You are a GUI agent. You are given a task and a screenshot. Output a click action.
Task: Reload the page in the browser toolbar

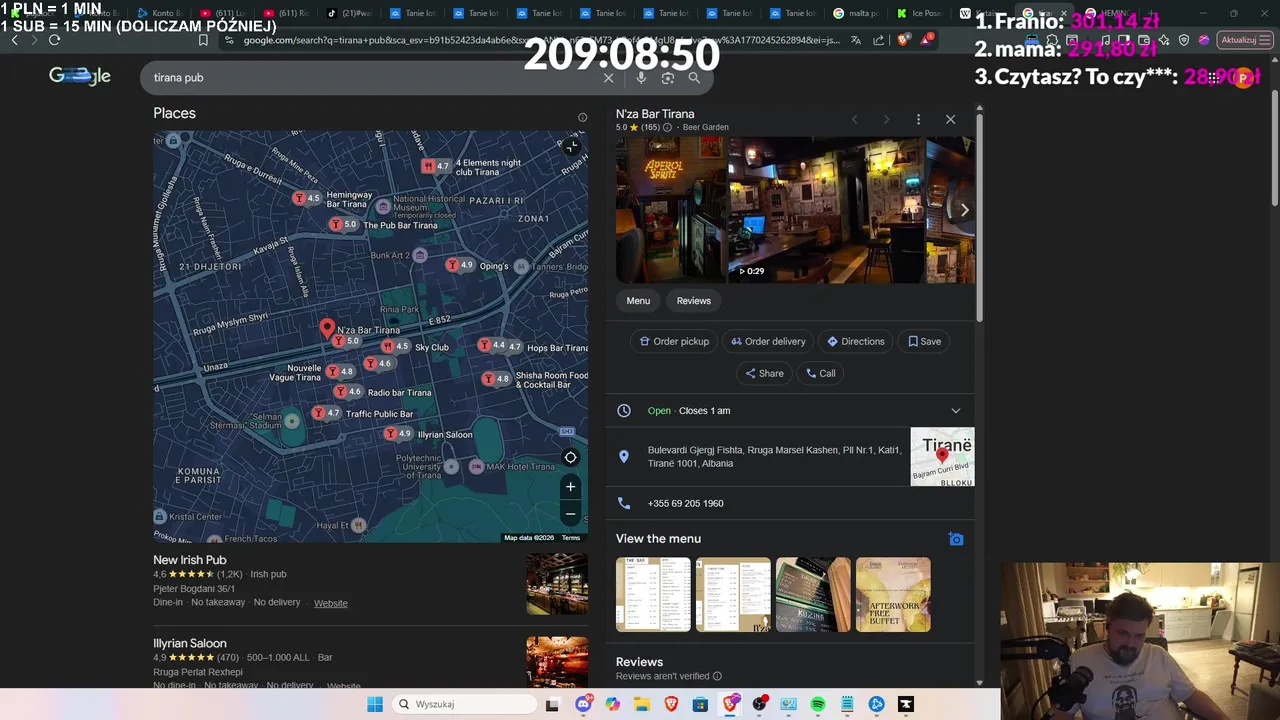point(55,40)
